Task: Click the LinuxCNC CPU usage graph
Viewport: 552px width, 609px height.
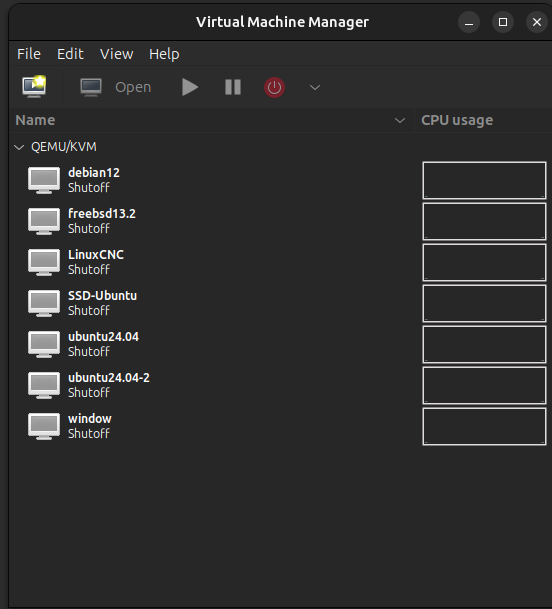Action: click(484, 263)
